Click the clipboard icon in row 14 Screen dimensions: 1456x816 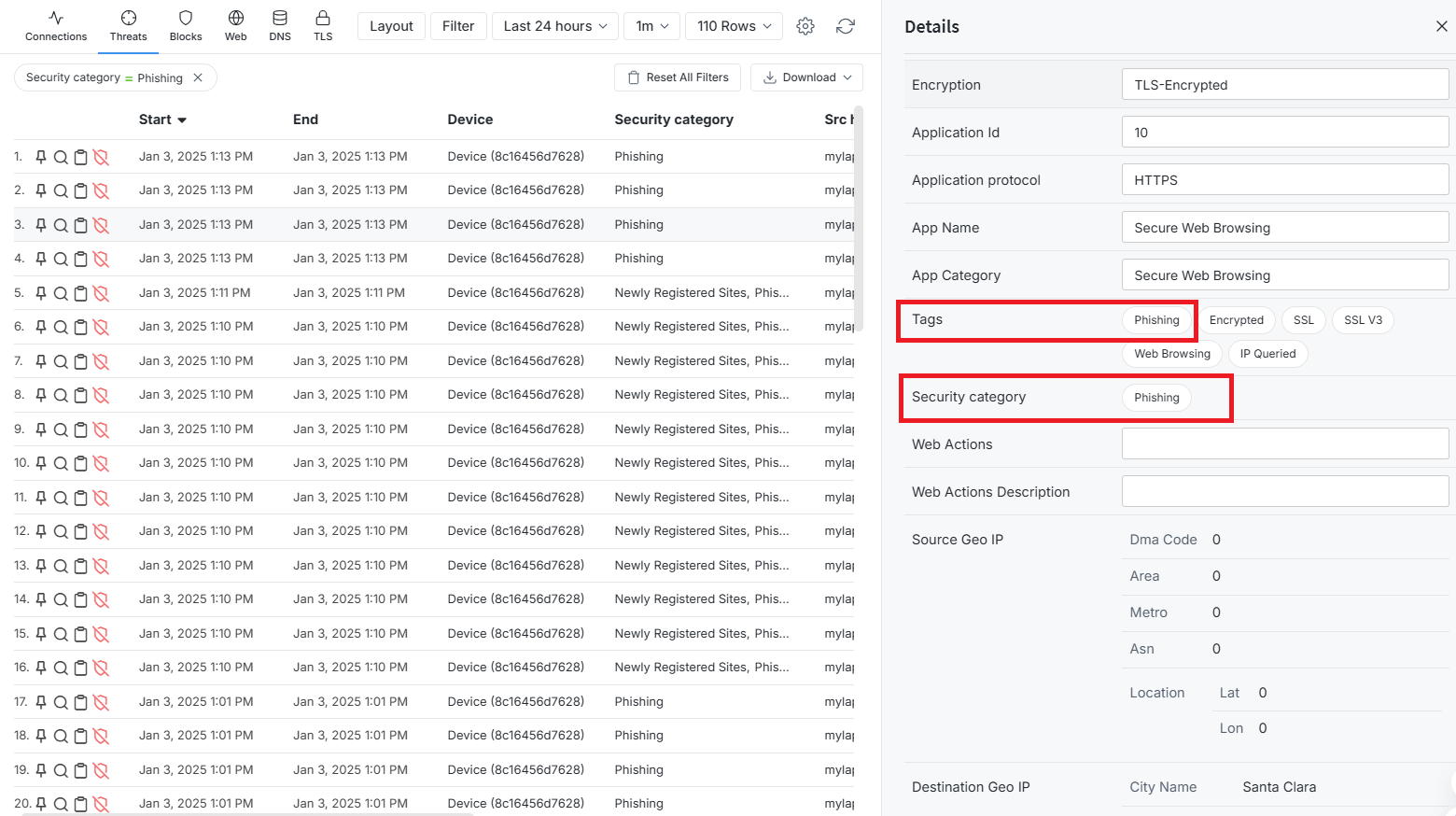81,599
